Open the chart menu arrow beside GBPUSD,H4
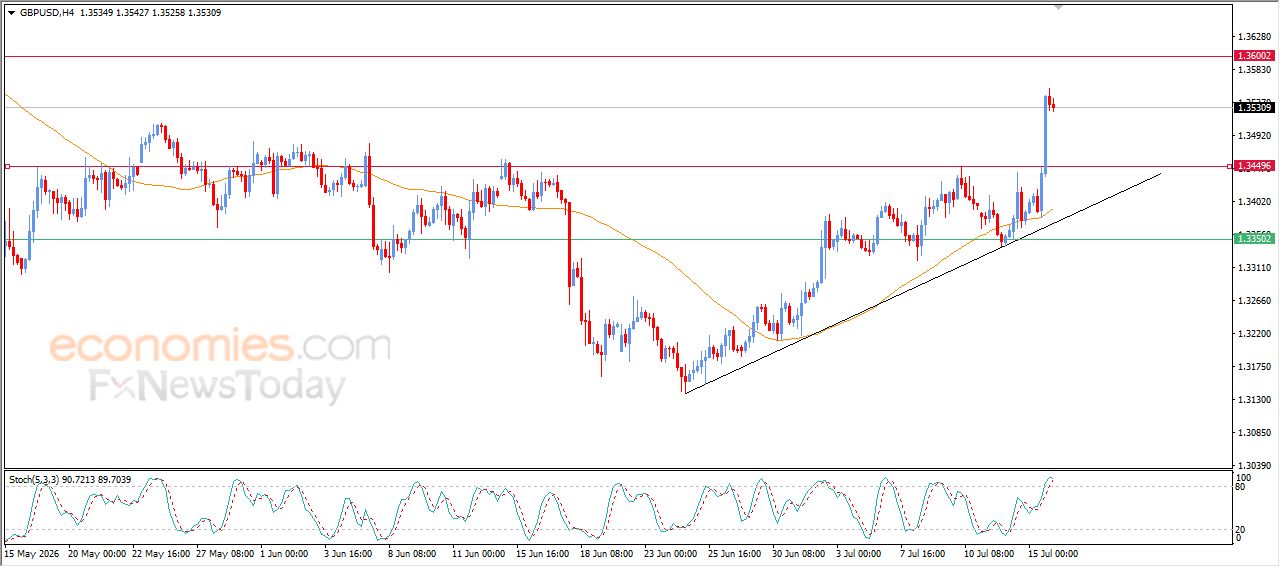 point(12,13)
